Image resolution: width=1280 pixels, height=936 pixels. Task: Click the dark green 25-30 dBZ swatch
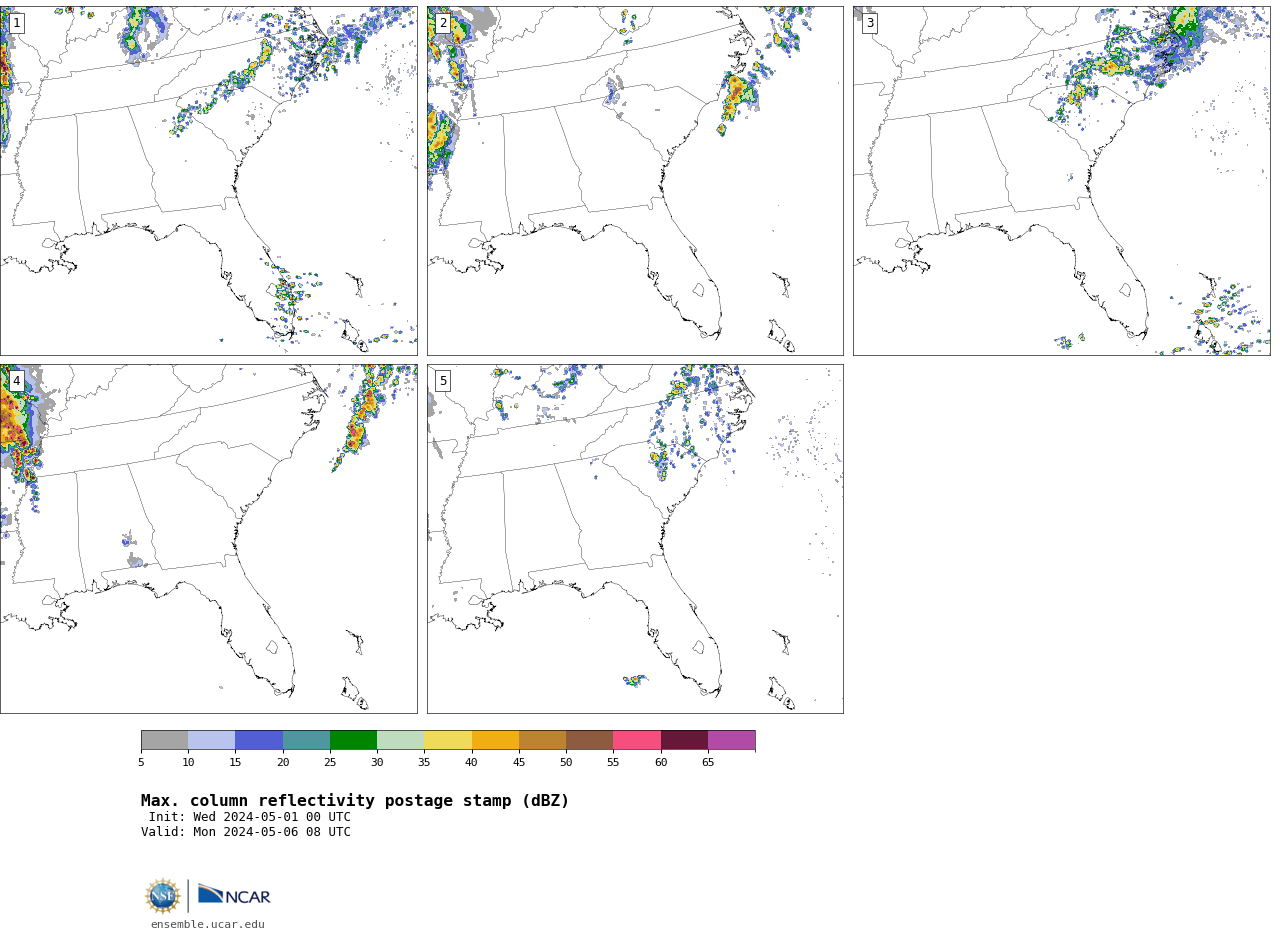click(353, 740)
